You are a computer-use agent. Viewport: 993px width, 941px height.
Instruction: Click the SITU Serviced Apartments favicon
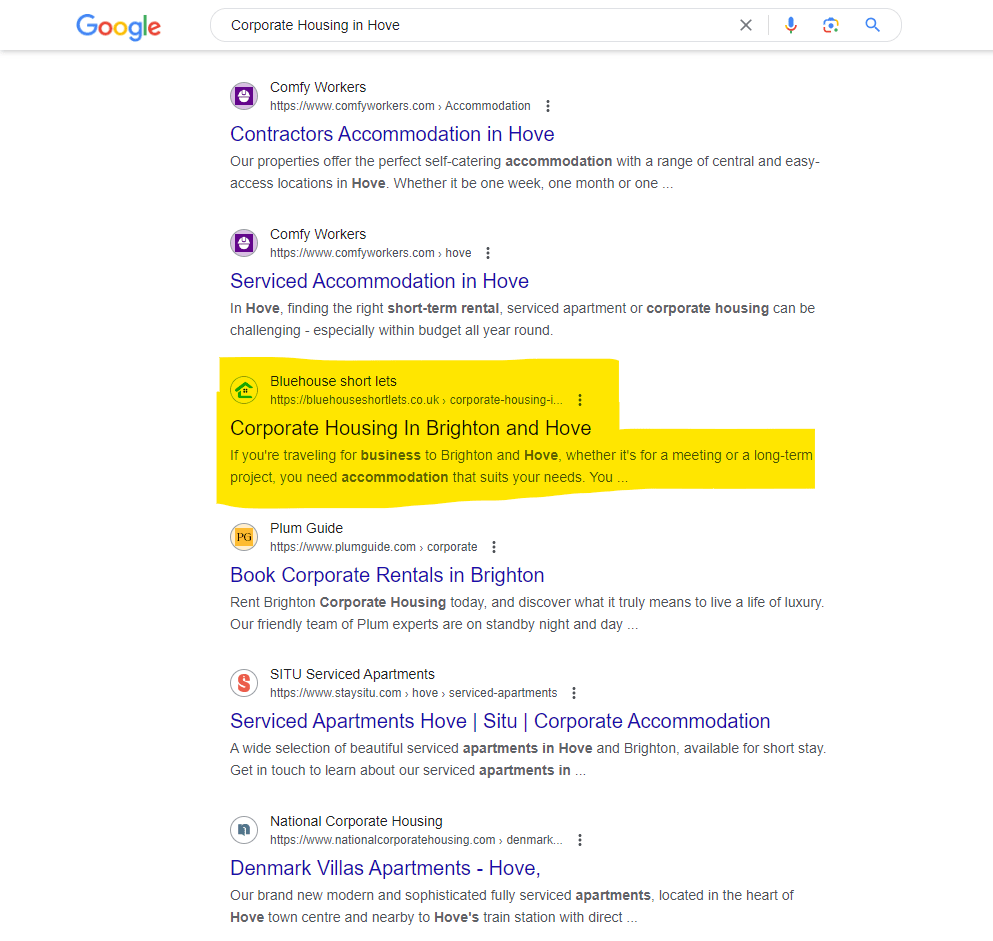tap(244, 683)
